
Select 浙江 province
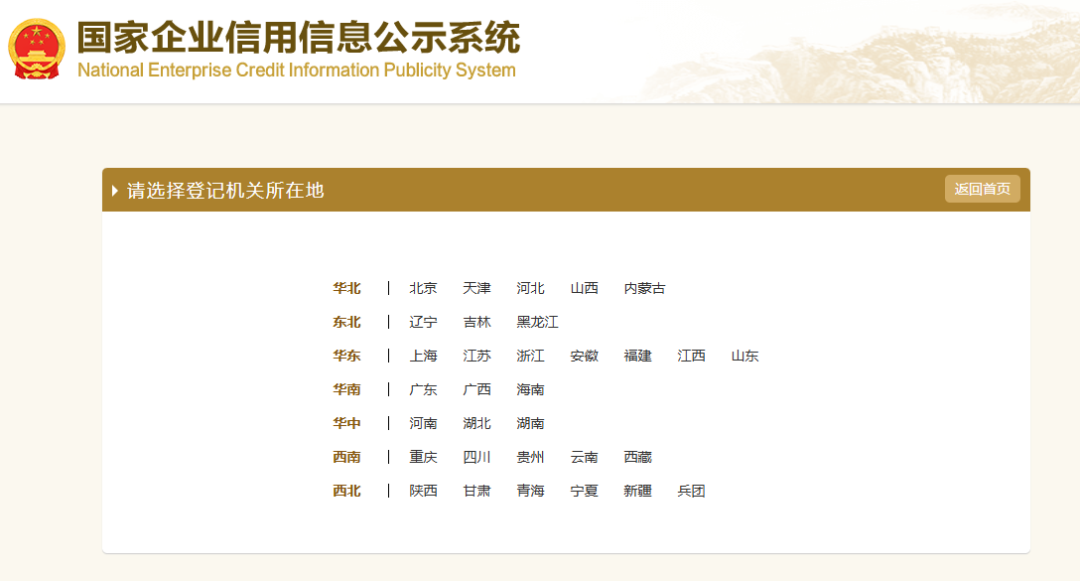[x=530, y=356]
